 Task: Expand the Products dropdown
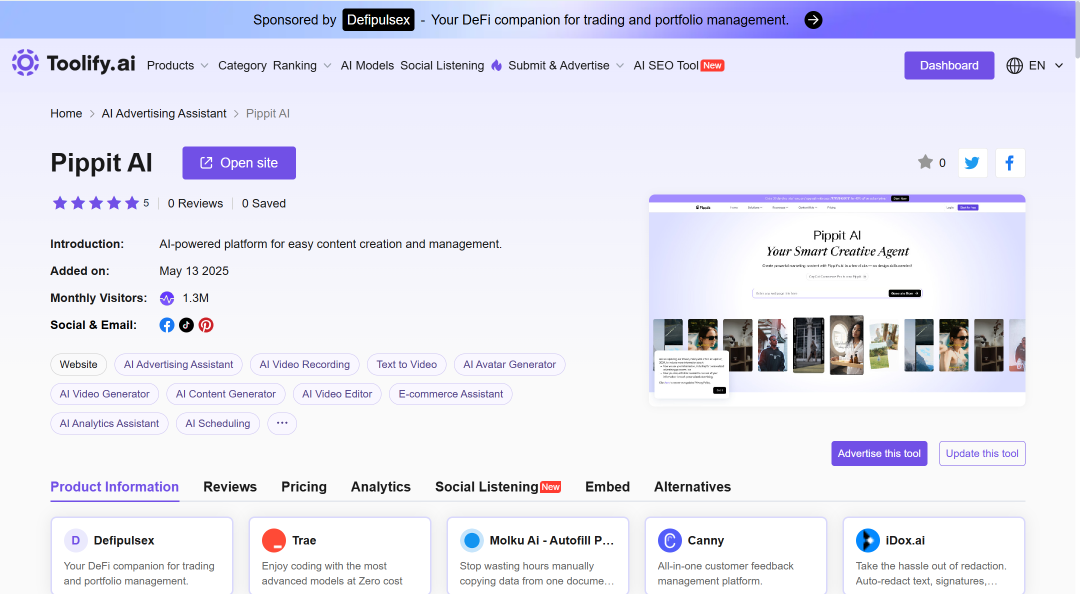178,65
